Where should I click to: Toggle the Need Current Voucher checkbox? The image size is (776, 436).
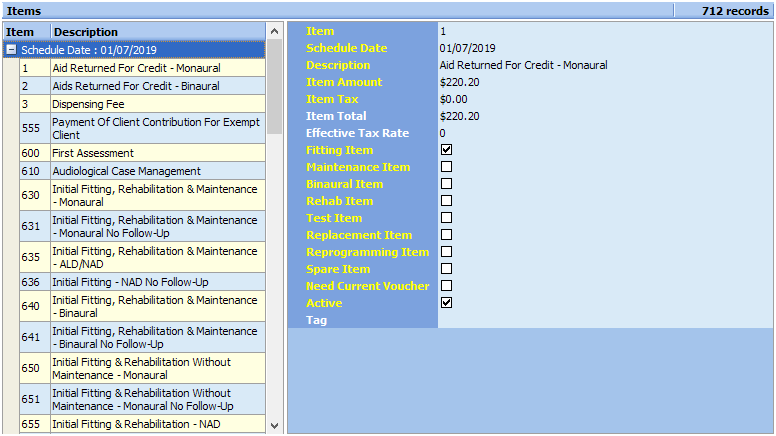tap(446, 286)
